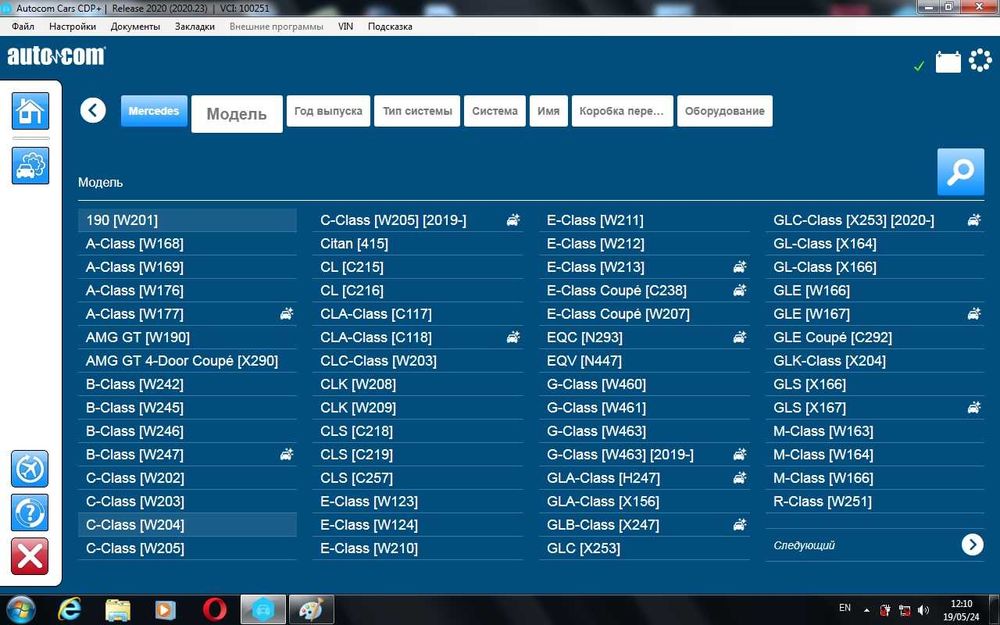The width and height of the screenshot is (1000, 625).
Task: Choose model AMG GT 4-Door Coupé [X290]
Action: (x=188, y=360)
